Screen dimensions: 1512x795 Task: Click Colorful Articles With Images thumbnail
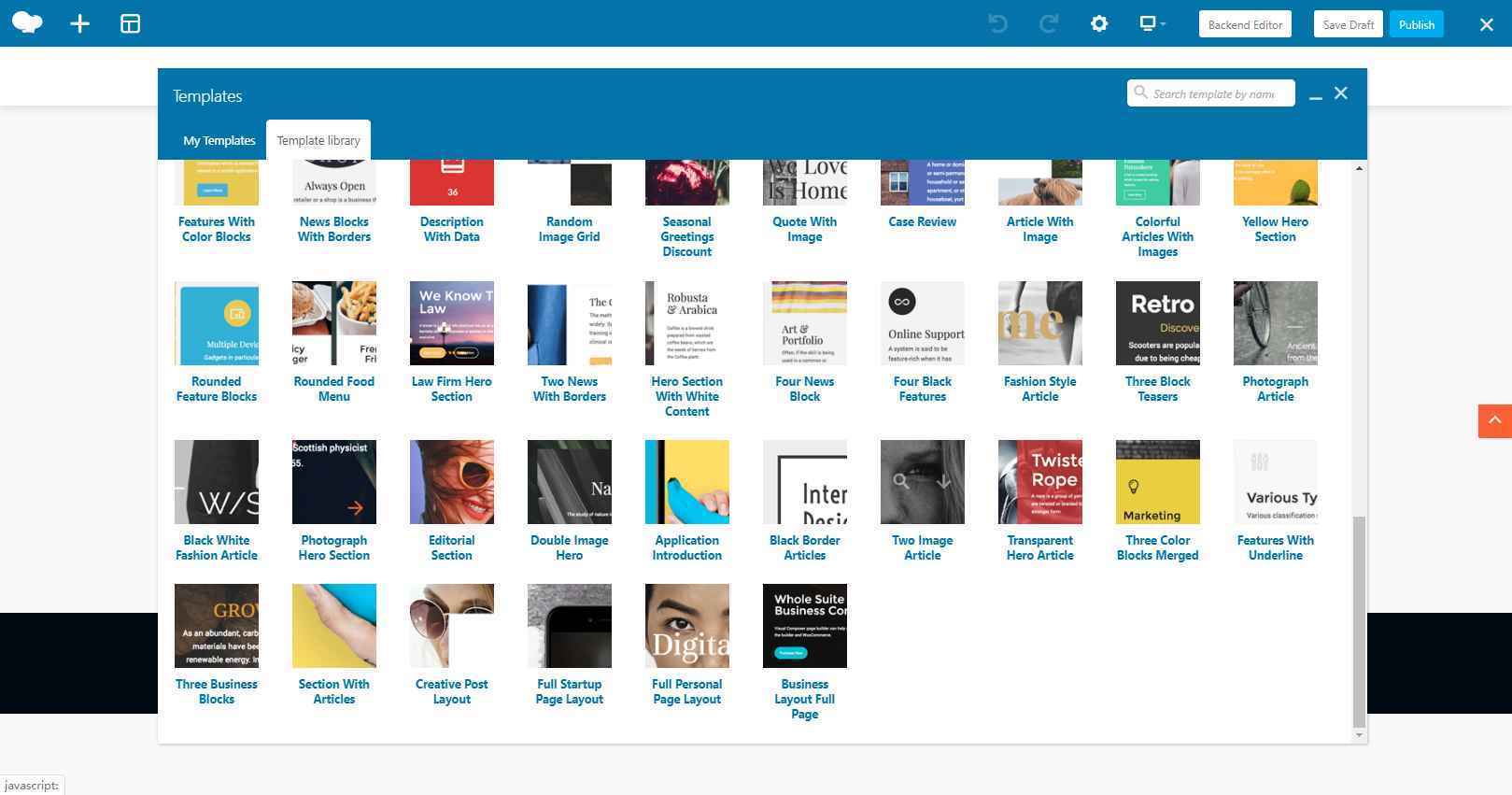(x=1158, y=182)
